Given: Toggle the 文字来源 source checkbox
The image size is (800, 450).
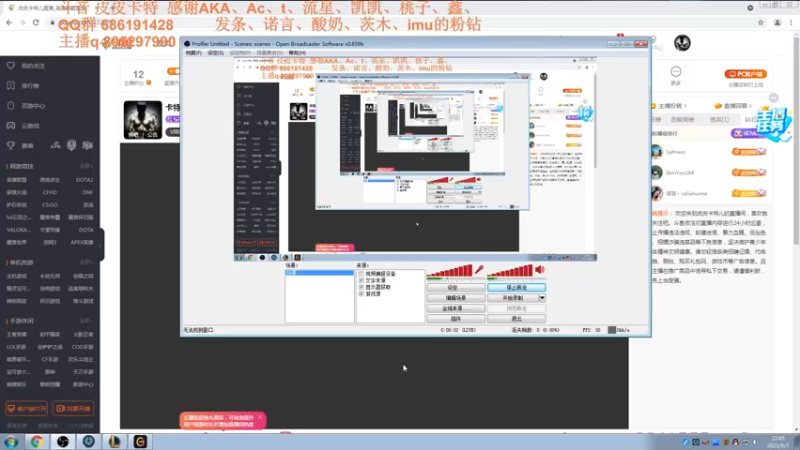Looking at the screenshot, I should (x=361, y=281).
